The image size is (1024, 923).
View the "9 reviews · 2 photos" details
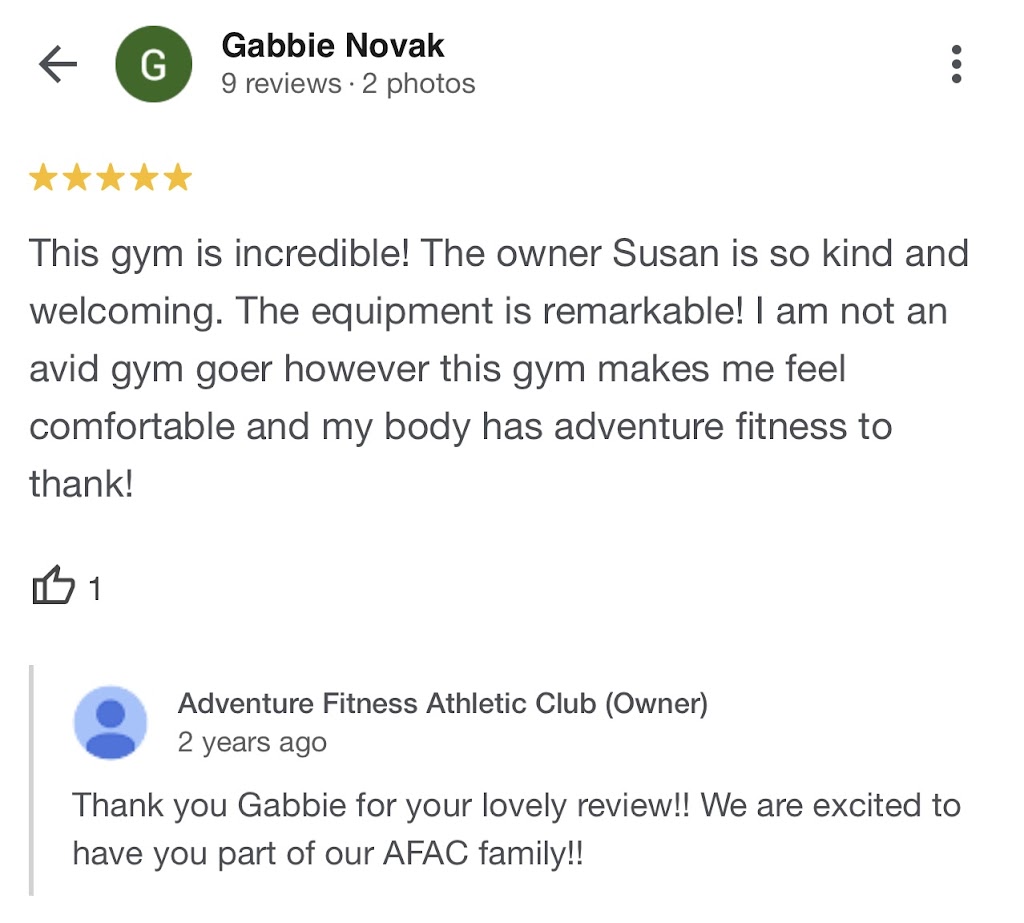pyautogui.click(x=347, y=84)
